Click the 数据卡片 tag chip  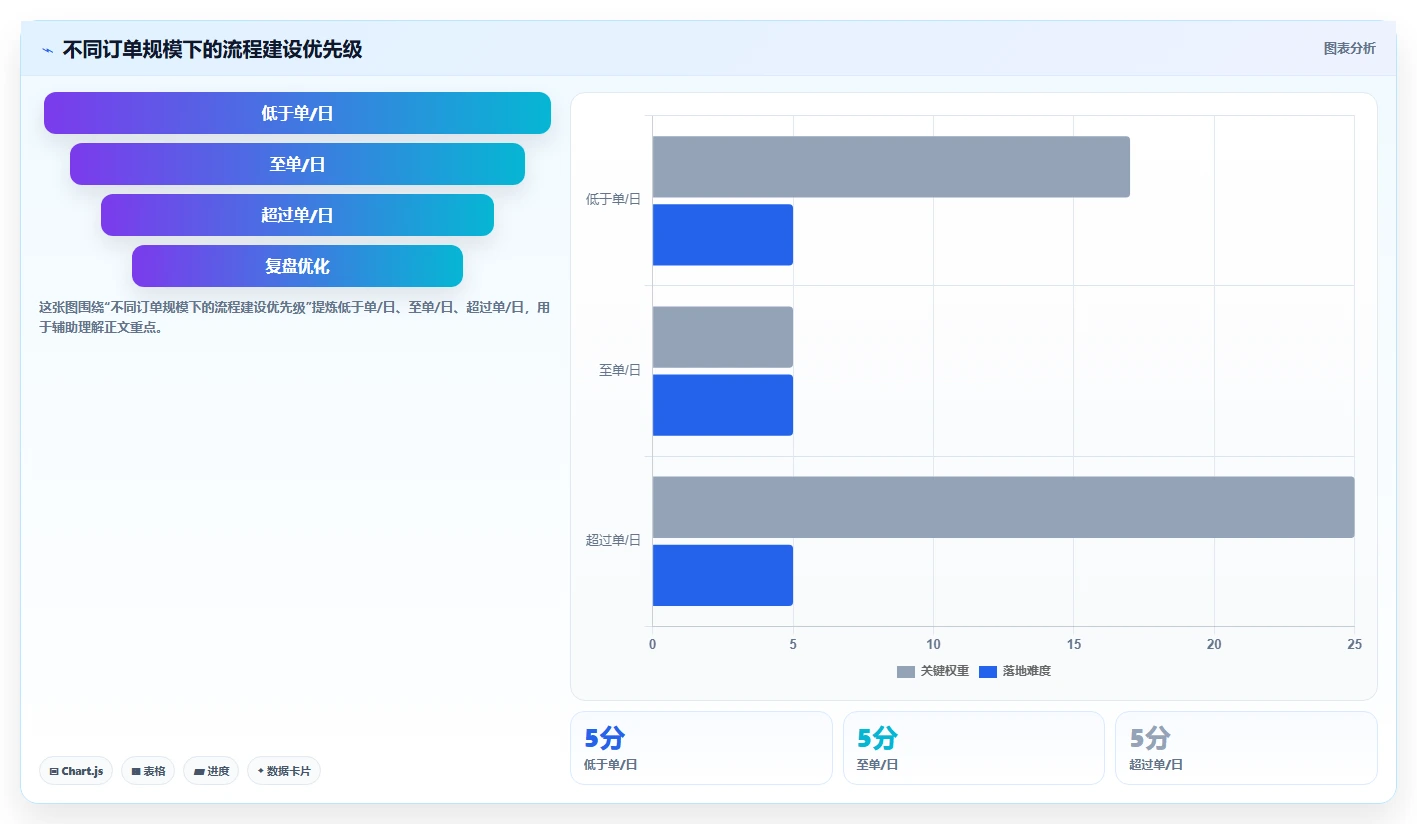tap(284, 771)
